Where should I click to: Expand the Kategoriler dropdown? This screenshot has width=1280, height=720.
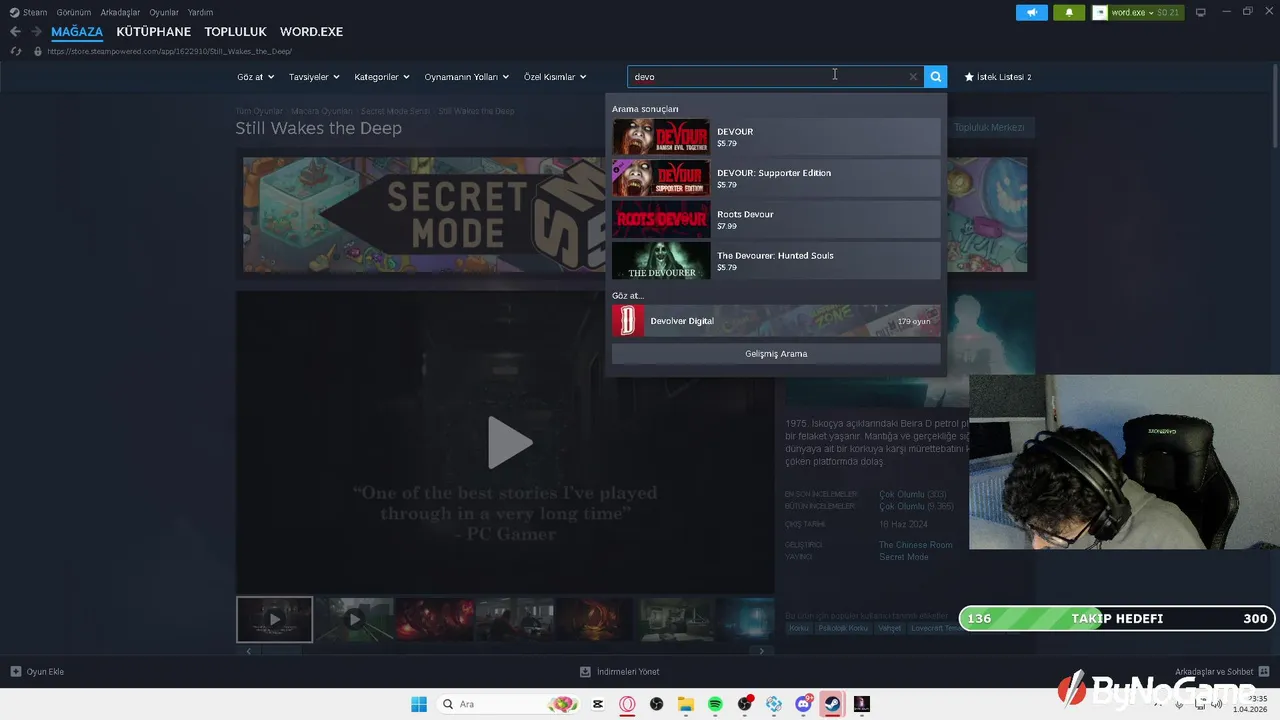click(x=382, y=77)
